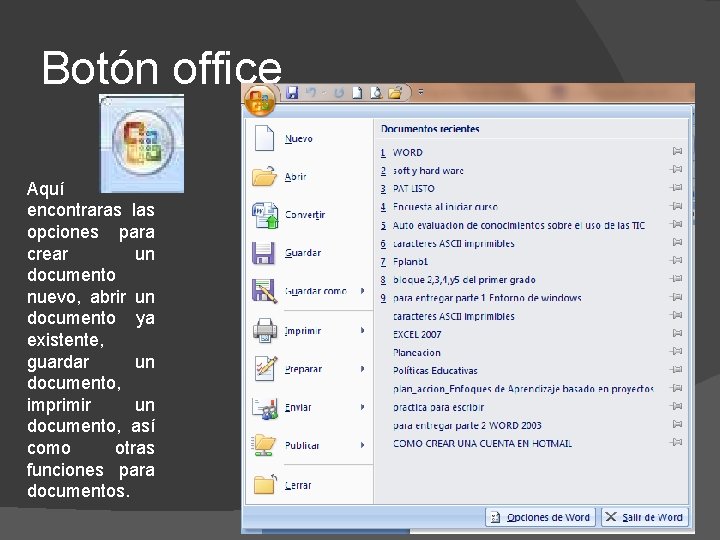Toggle pin for Fplanb1 document
The height and width of the screenshot is (540, 720).
pyautogui.click(x=676, y=260)
